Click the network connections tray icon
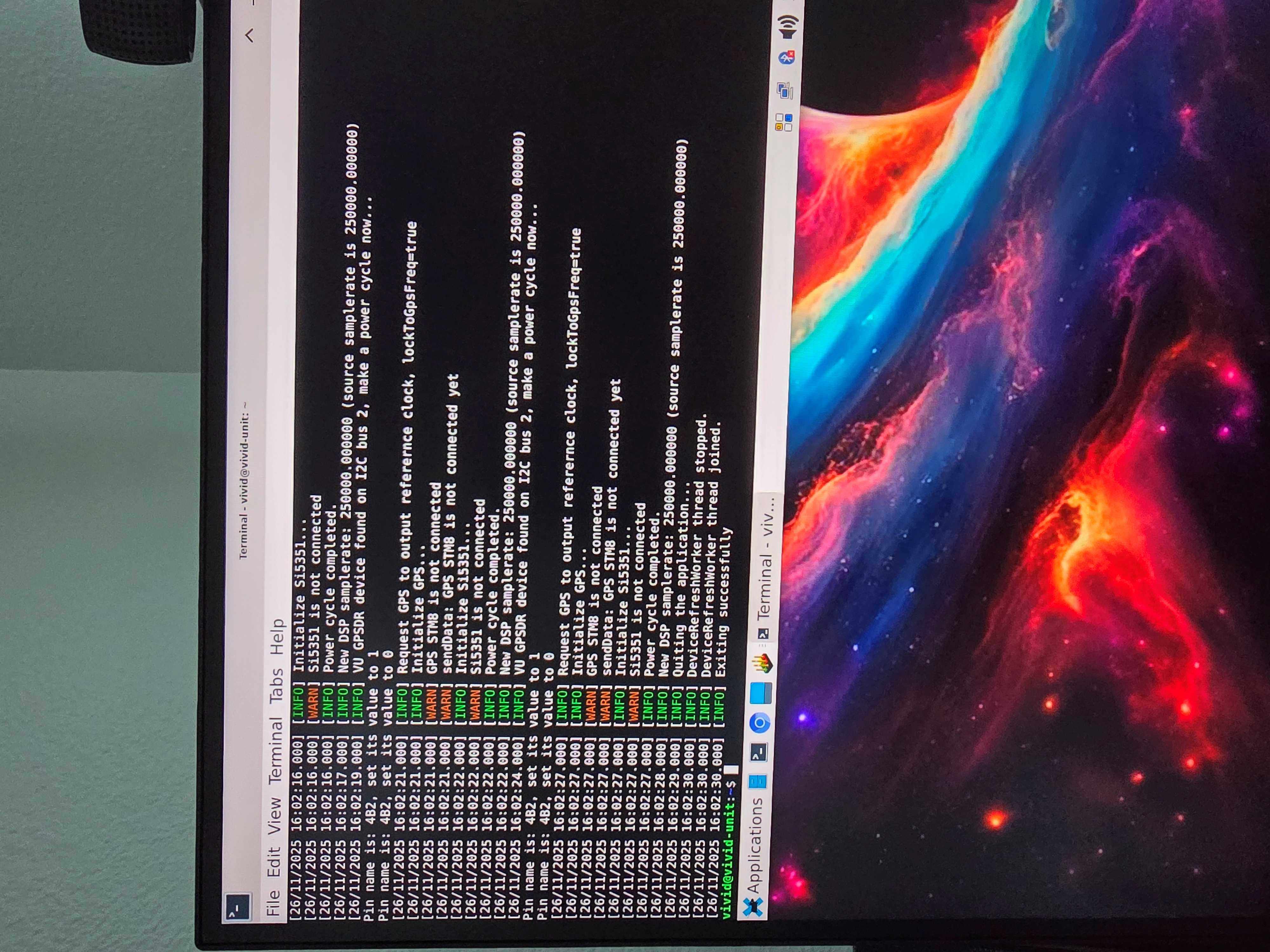Viewport: 1270px width, 952px height. [785, 90]
